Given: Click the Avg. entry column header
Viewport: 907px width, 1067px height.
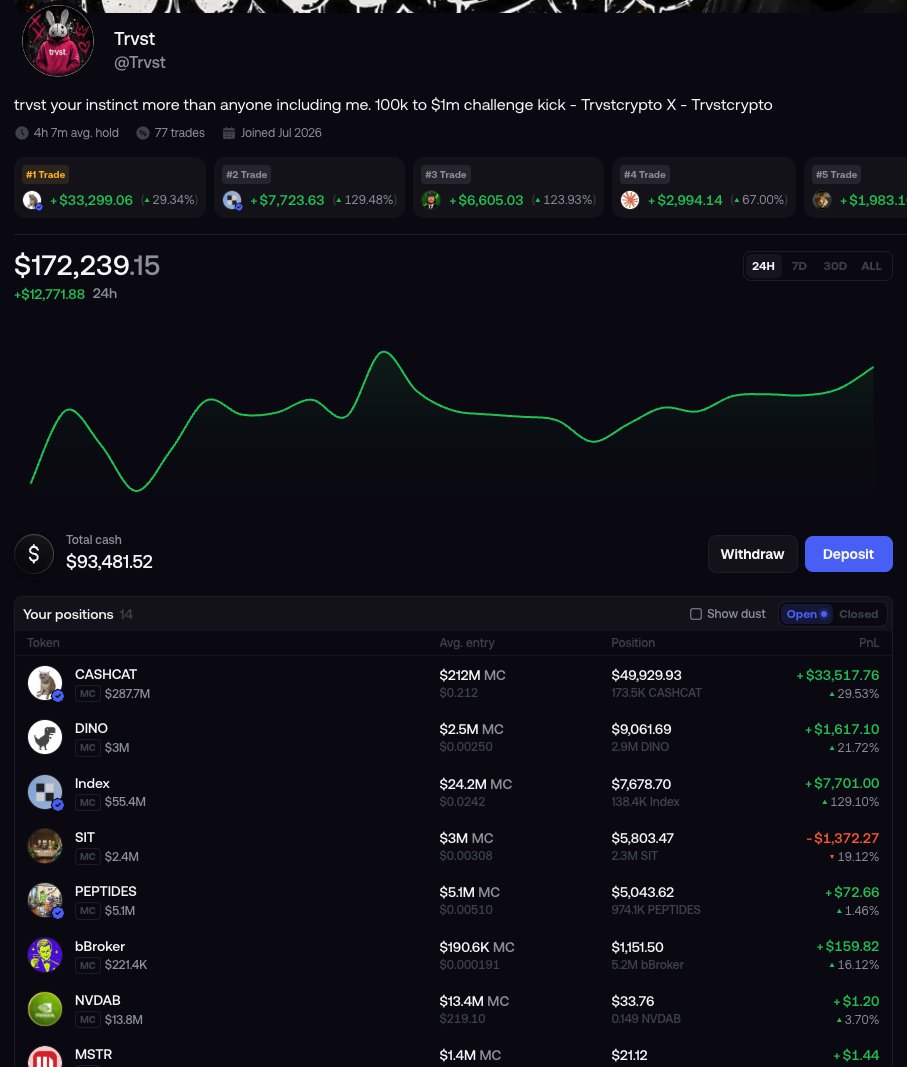Looking at the screenshot, I should point(467,643).
